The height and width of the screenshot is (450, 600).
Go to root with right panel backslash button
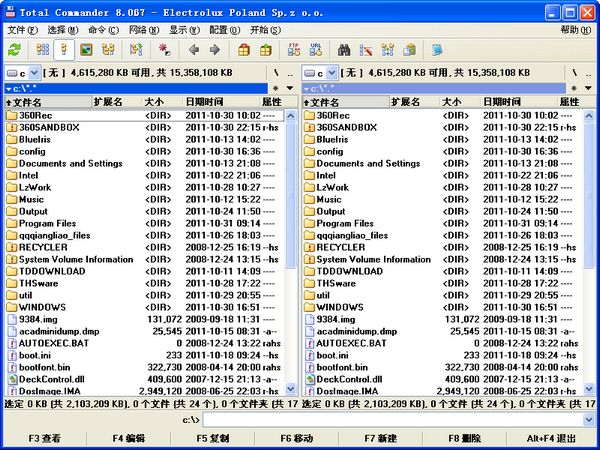tap(574, 73)
